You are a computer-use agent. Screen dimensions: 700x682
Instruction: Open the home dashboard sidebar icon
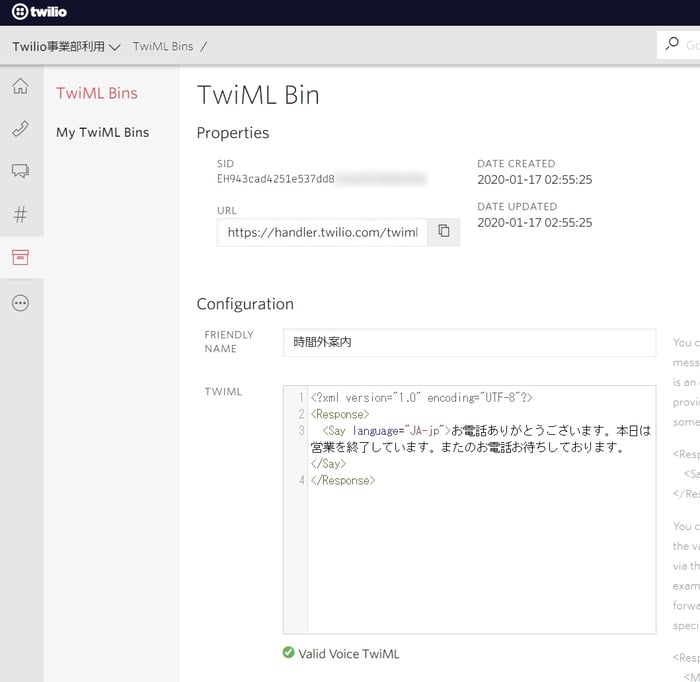(x=21, y=86)
